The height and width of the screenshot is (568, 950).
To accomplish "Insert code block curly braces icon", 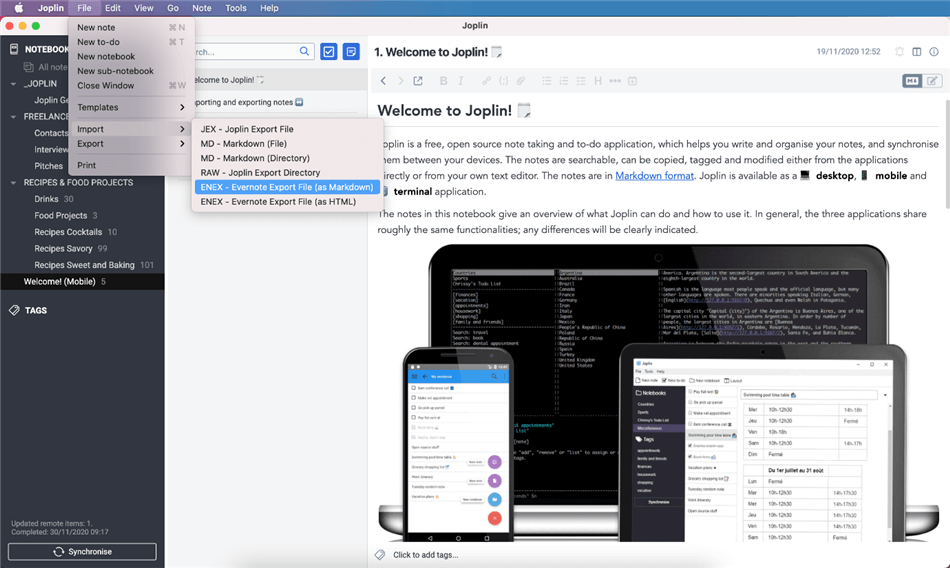I will (503, 81).
